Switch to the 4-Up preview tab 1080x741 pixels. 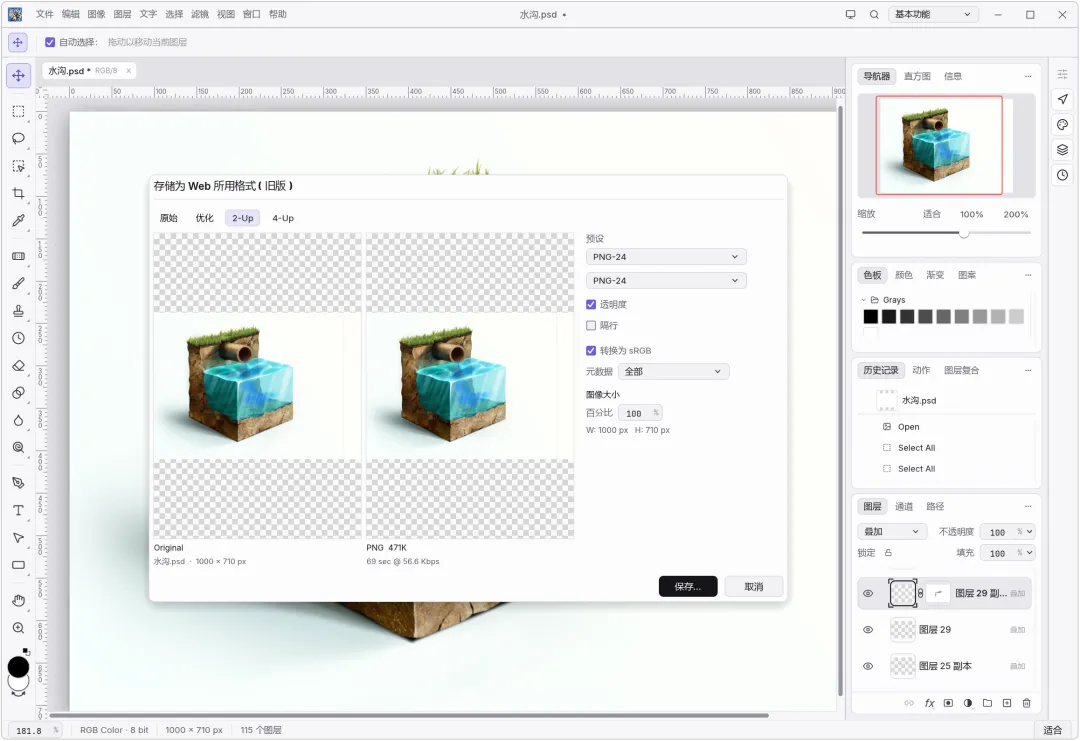pos(283,218)
